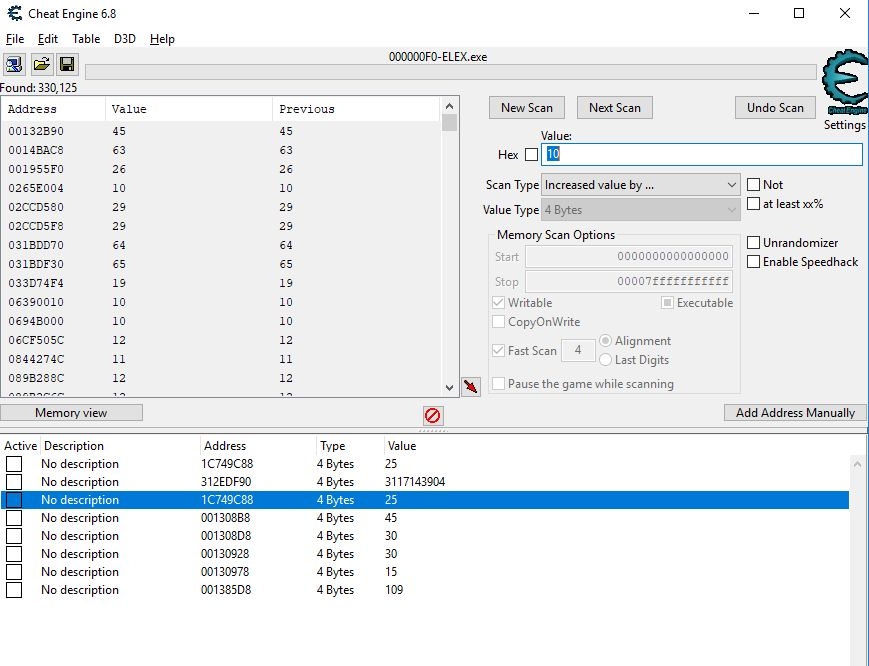Screen dimensions: 869x666
Task: Click the results list scrollbar thumb
Action: (449, 122)
